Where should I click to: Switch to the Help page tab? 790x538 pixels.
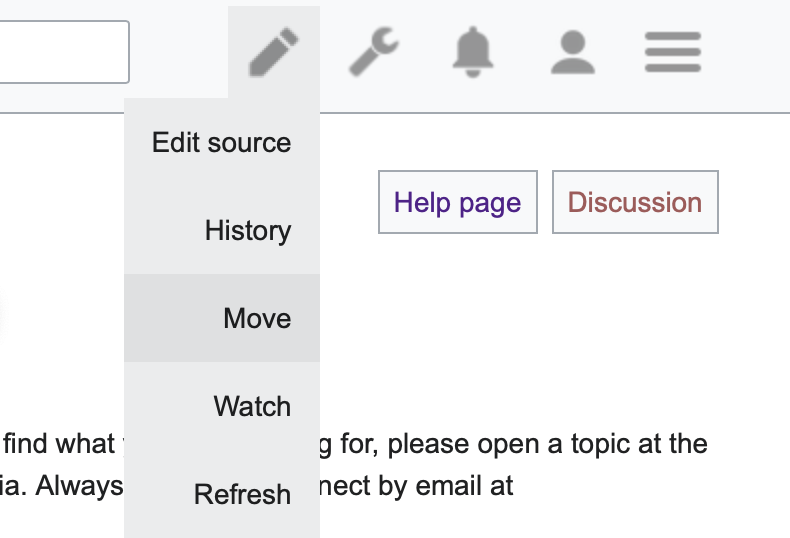coord(458,203)
